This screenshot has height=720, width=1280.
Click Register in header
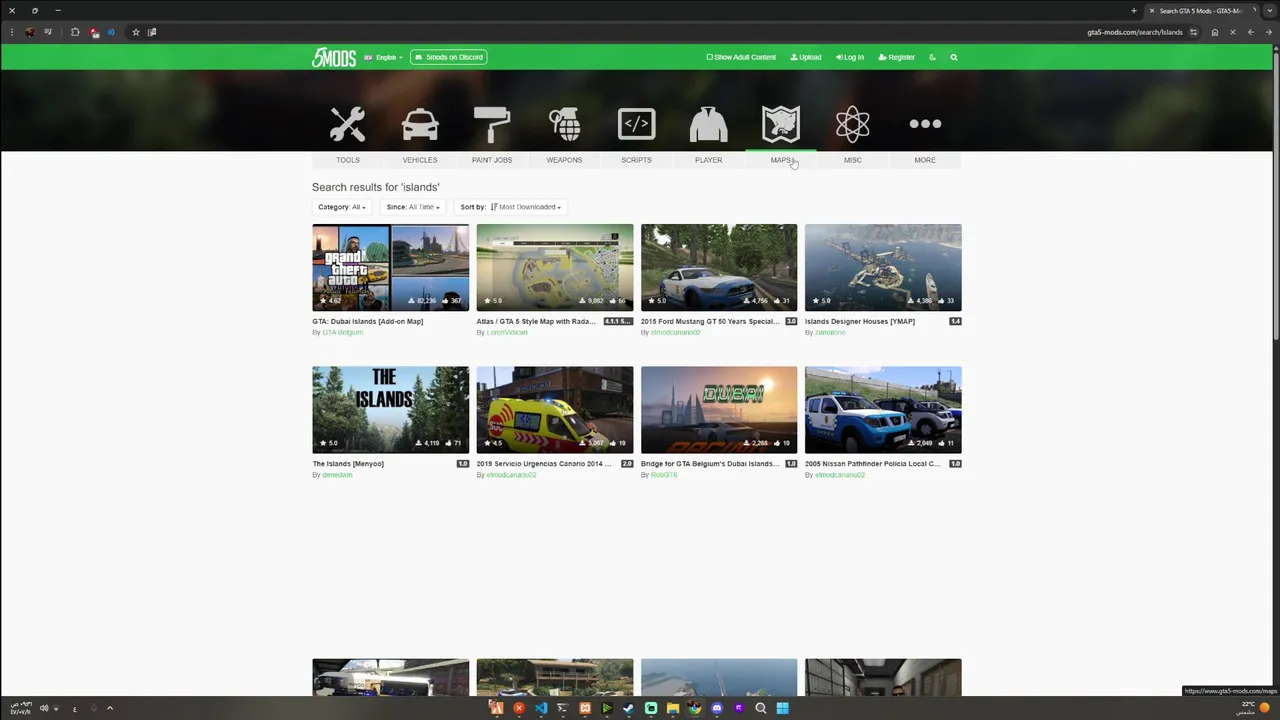[x=897, y=57]
